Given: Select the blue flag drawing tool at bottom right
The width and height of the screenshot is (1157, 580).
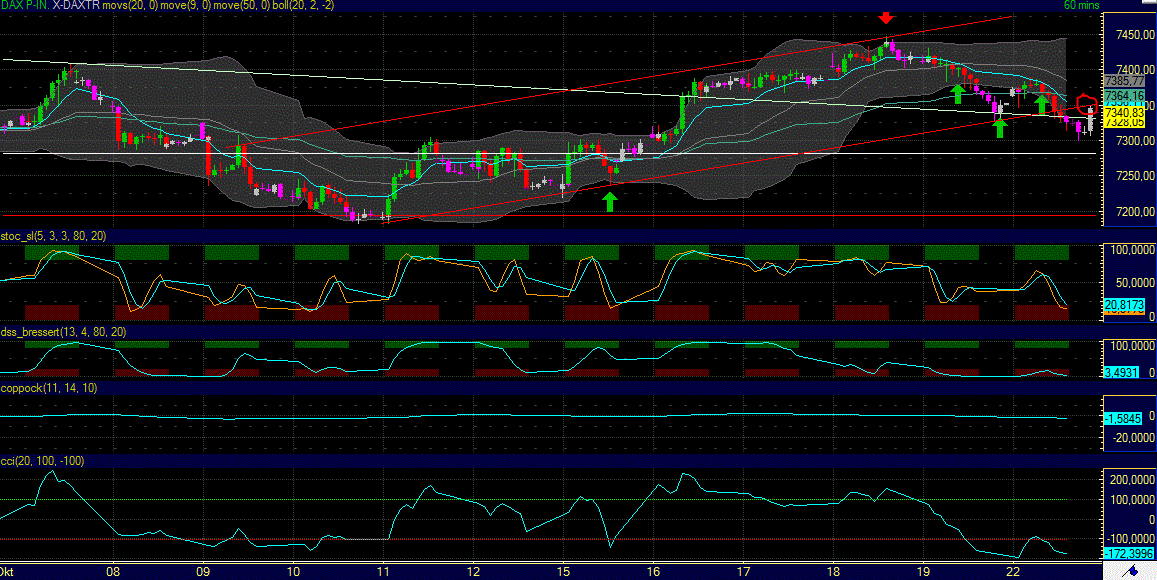Looking at the screenshot, I should [1133, 572].
